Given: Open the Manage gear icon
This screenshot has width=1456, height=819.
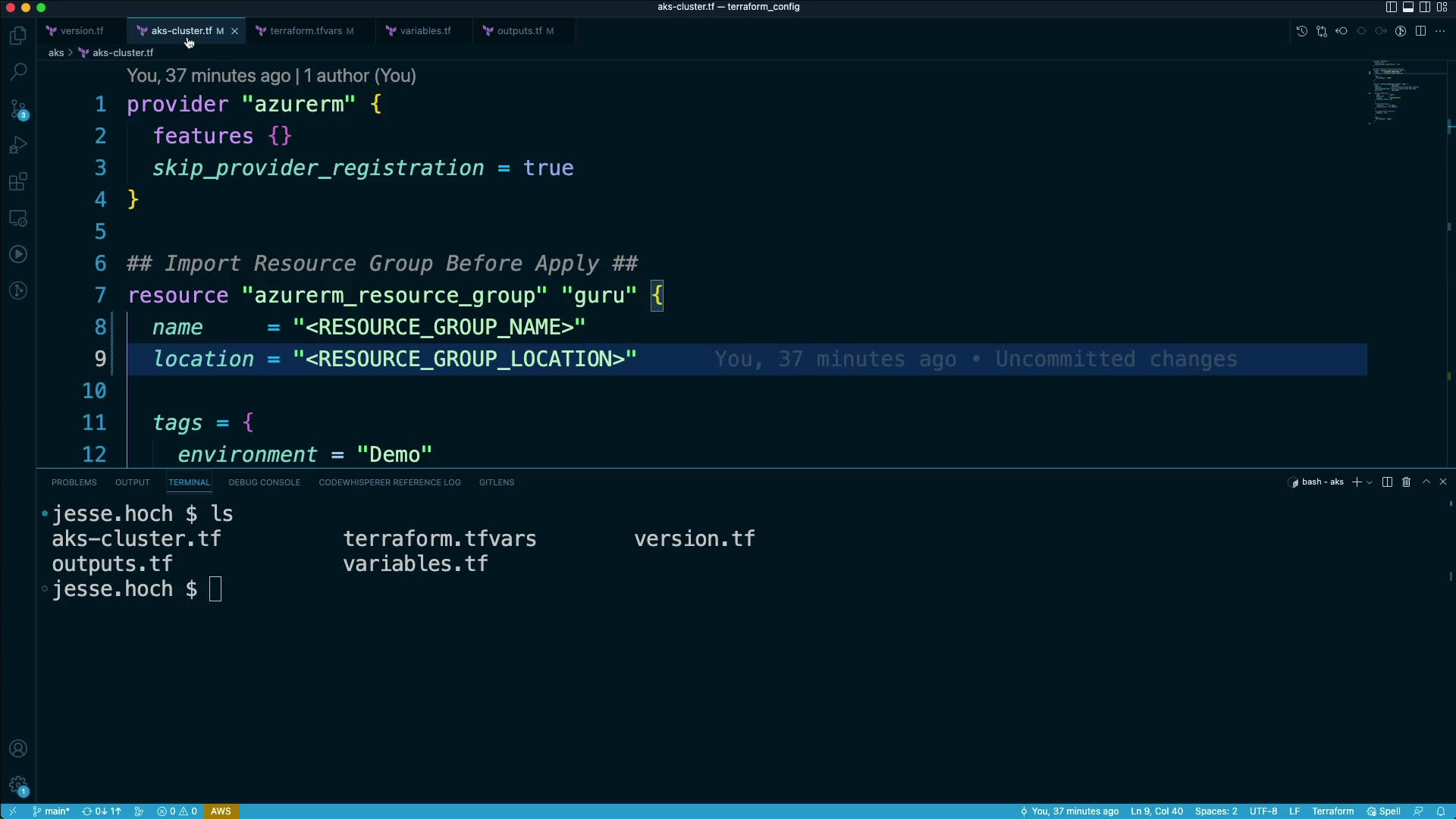Looking at the screenshot, I should (x=18, y=786).
